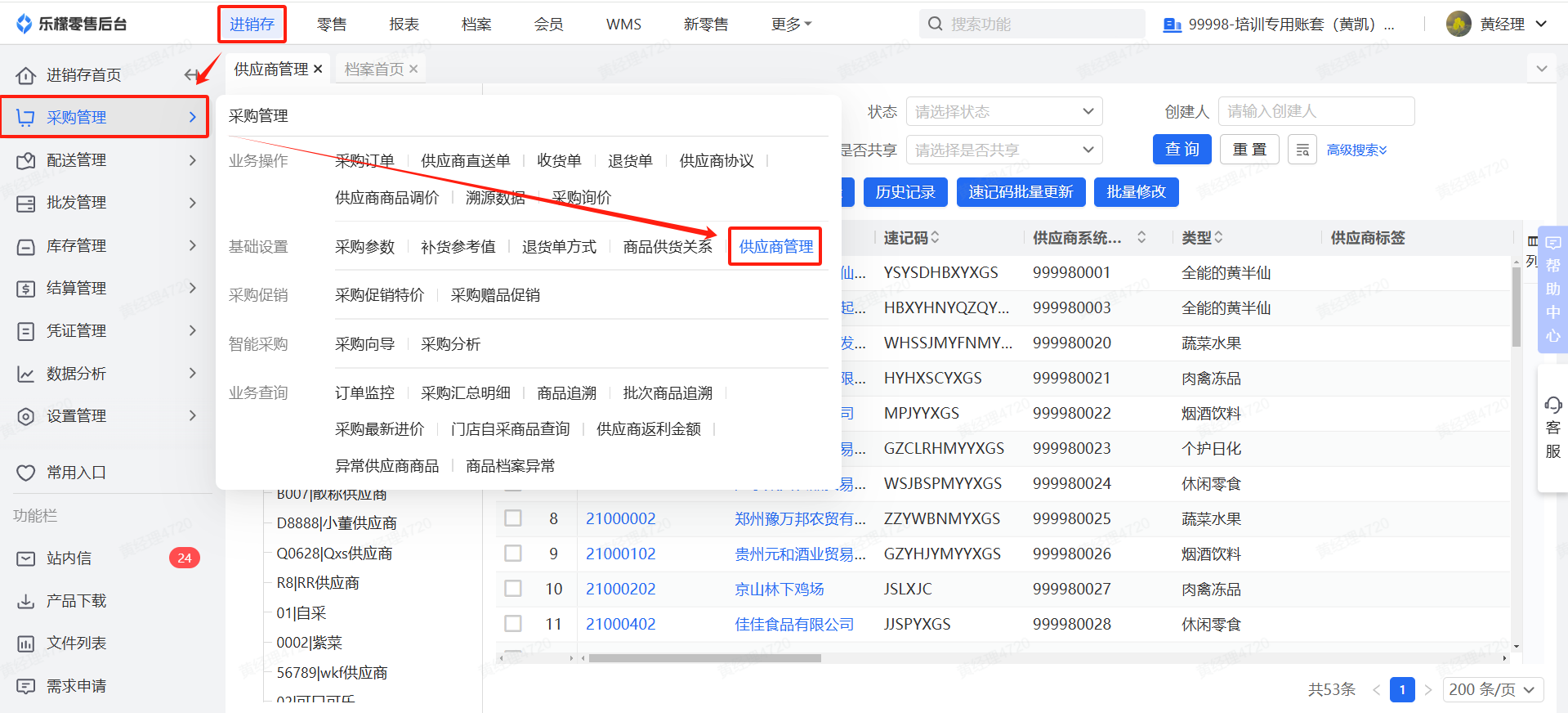Viewport: 1568px width, 713px height.
Task: Check the checkbox for row 21000102
Action: coord(513,554)
